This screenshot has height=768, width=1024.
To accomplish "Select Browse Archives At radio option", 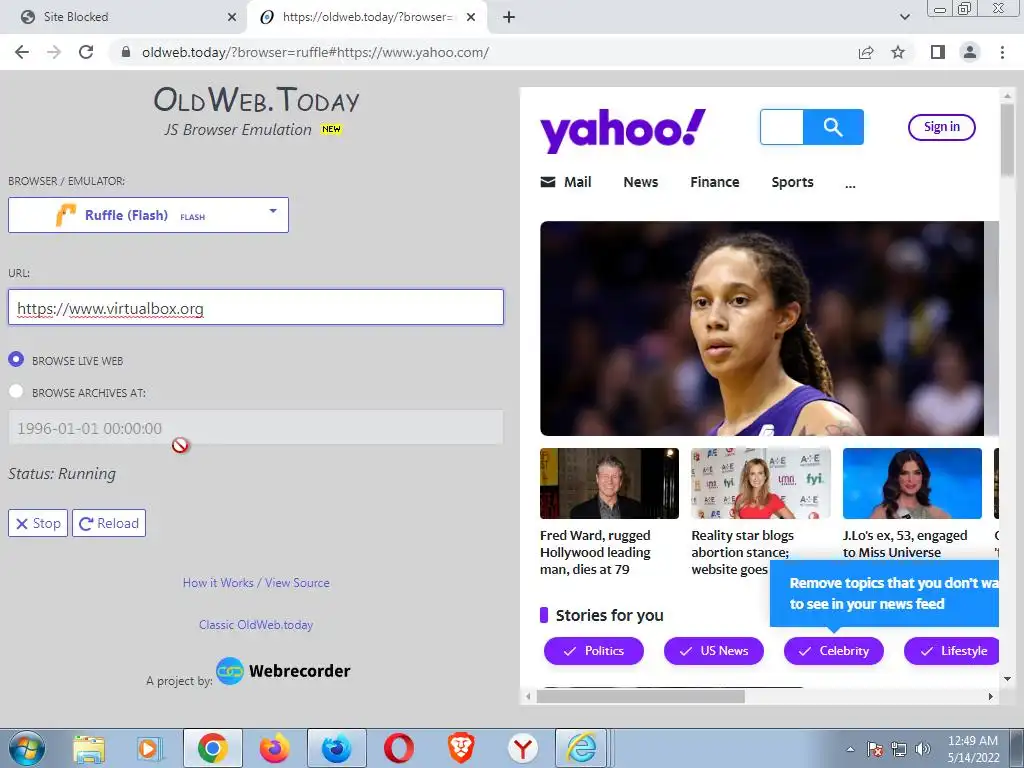I will coord(16,392).
